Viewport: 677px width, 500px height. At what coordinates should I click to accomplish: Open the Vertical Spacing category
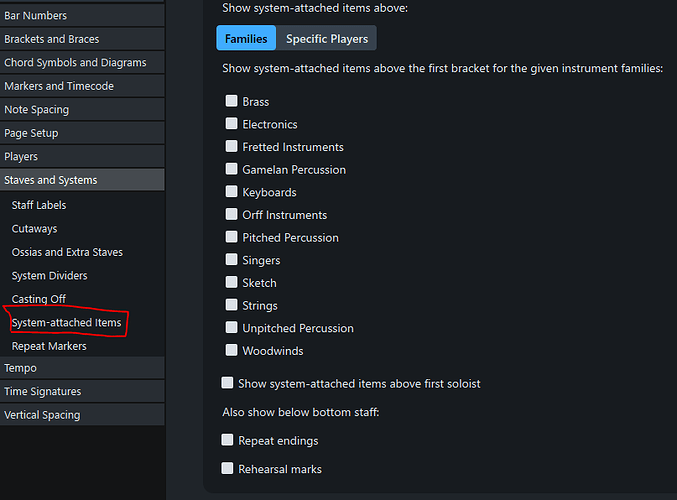(x=42, y=415)
